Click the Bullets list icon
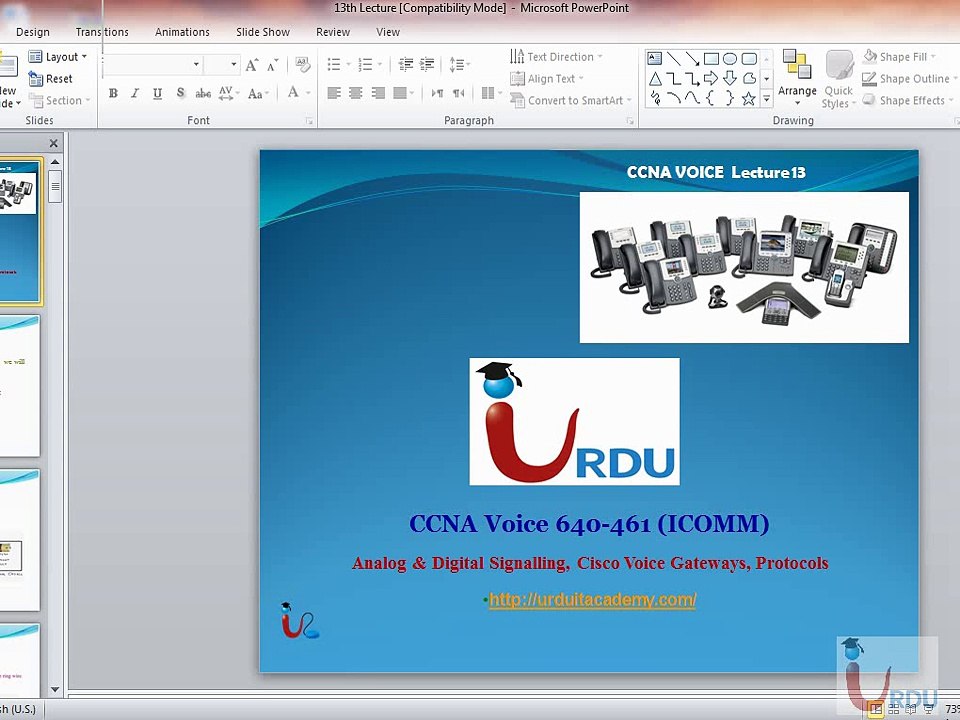The width and height of the screenshot is (960, 720). coord(334,64)
